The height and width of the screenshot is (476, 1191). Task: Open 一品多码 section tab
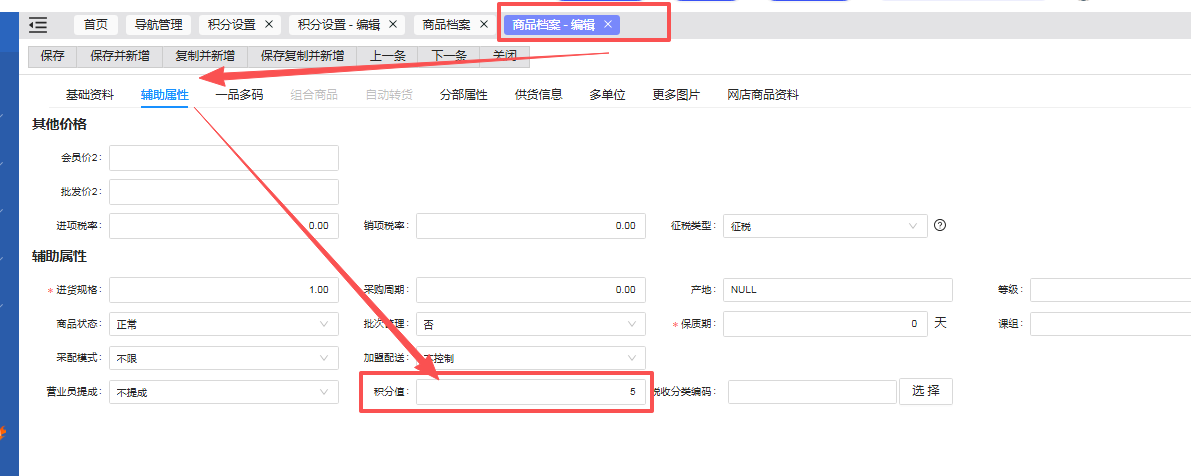click(x=239, y=95)
